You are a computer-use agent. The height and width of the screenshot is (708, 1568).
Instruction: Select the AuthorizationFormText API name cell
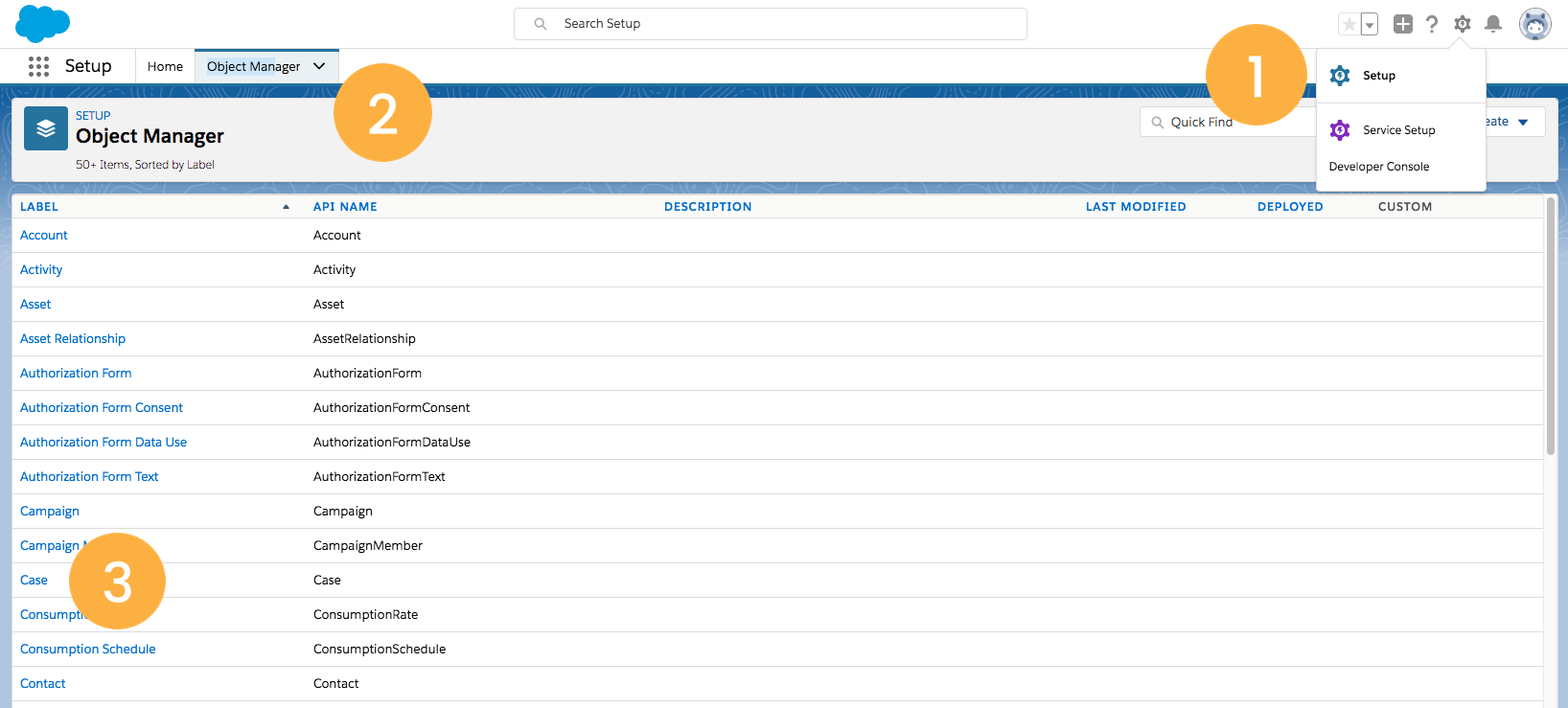[380, 477]
